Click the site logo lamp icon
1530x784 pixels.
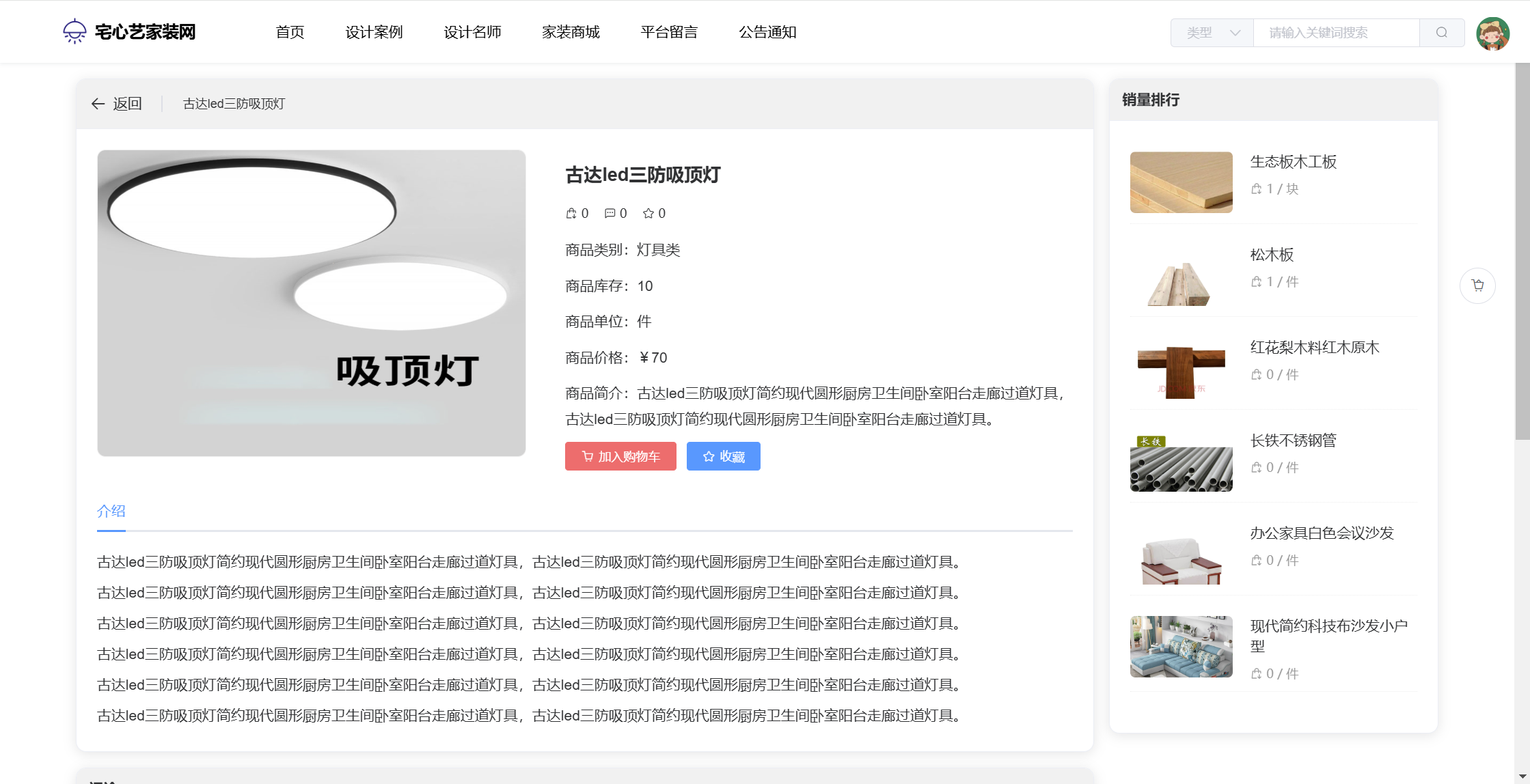[x=74, y=31]
